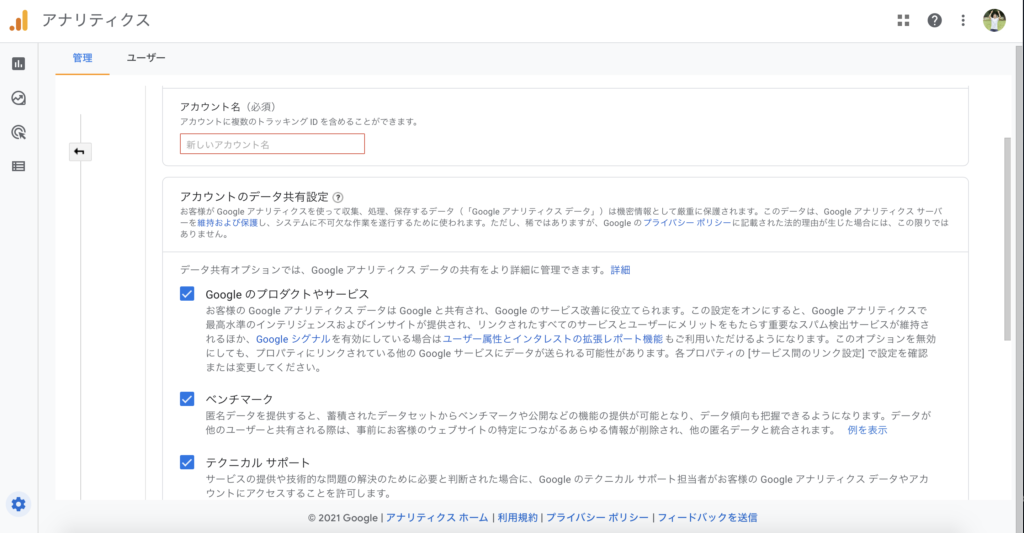Screen dimensions: 1024x533
Task: Uncheck Google のプロダクトやサービス checkbox
Action: (x=187, y=294)
